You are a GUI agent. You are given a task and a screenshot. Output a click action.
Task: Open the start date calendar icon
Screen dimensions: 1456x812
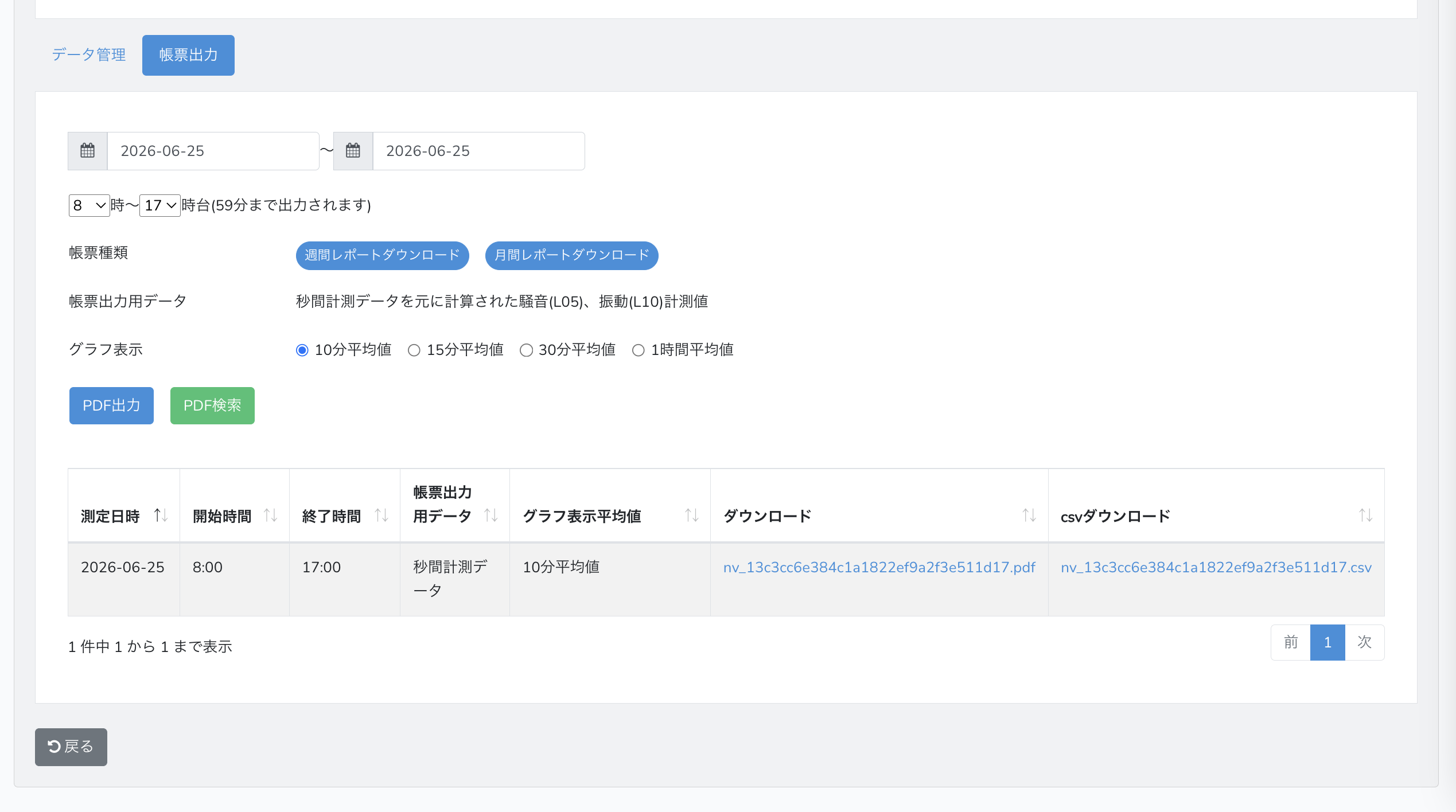point(88,151)
